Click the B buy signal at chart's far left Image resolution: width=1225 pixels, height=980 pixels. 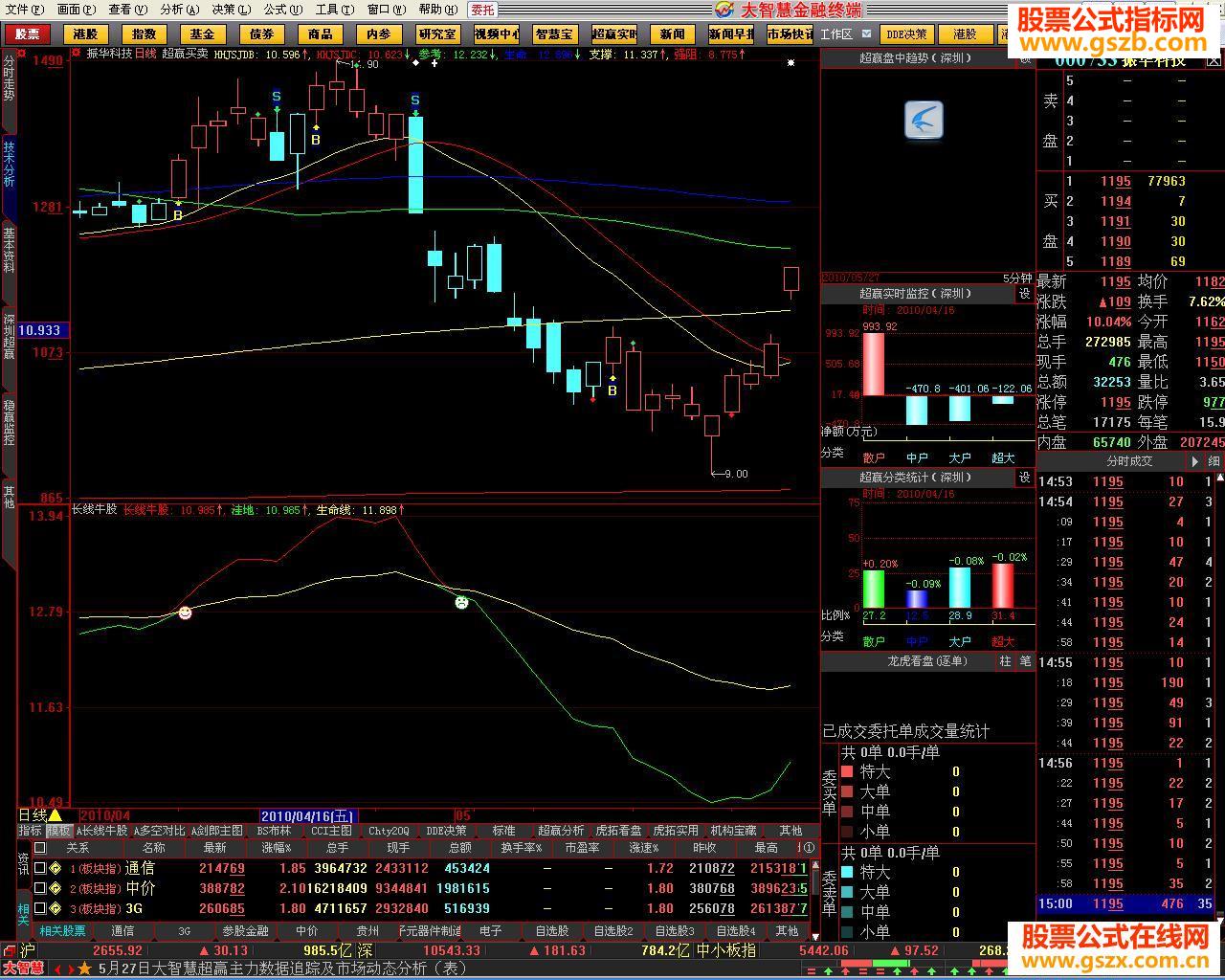[x=178, y=216]
